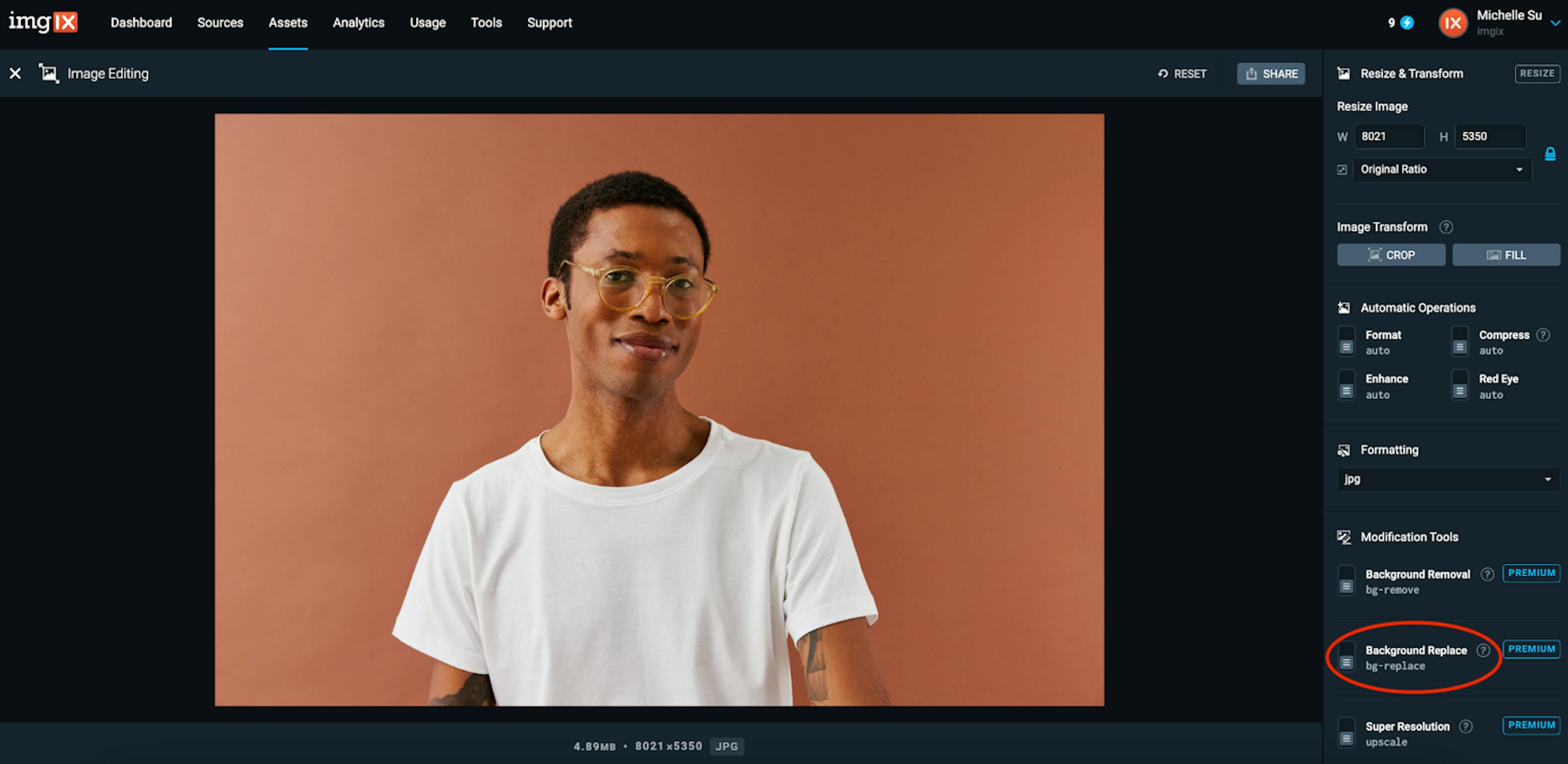Enable the Super Resolution upscale toggle
Screen dimensions: 1568x764
tap(1346, 733)
